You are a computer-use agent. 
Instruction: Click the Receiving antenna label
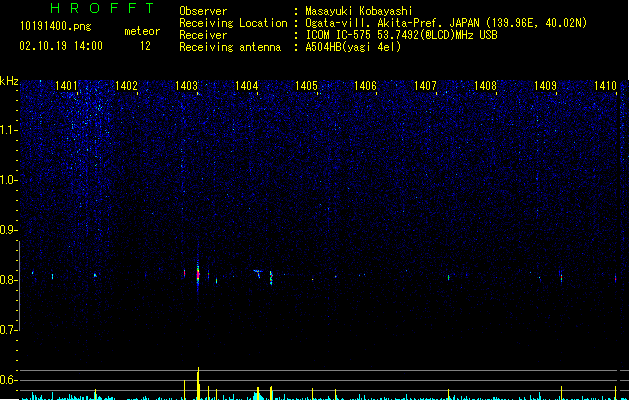click(x=230, y=47)
